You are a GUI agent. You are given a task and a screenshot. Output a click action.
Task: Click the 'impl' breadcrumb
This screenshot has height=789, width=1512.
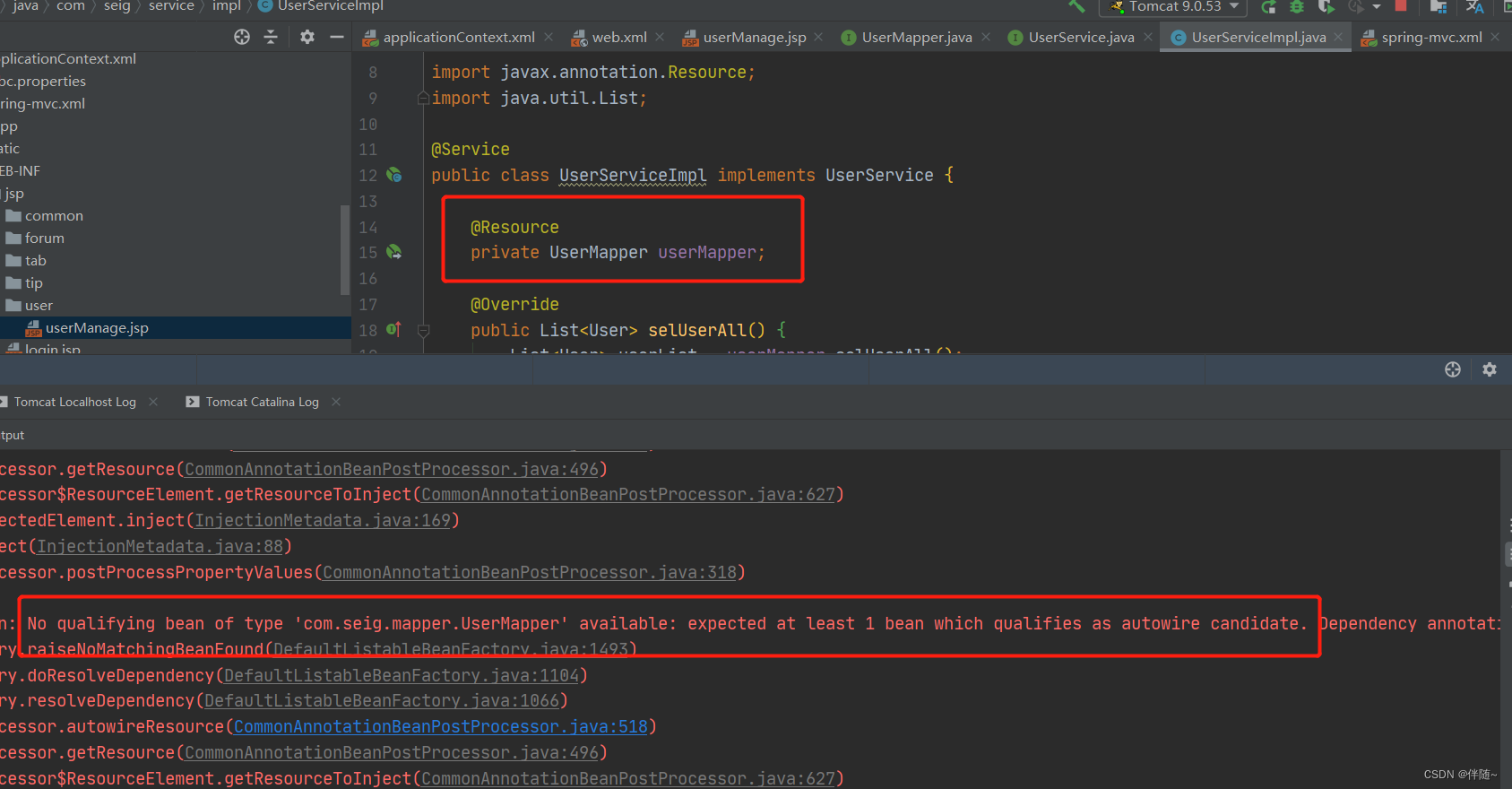(226, 6)
